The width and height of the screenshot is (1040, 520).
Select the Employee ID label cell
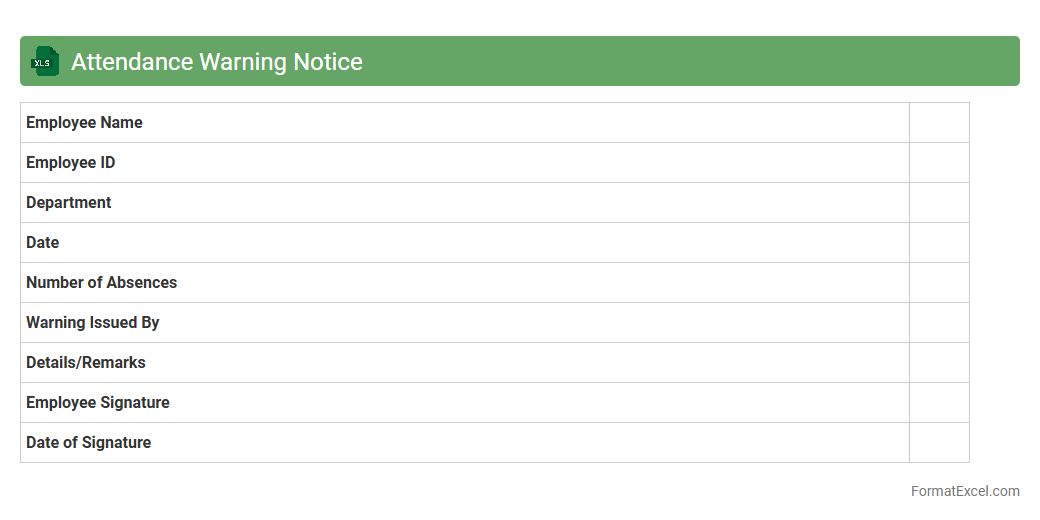[x=70, y=163]
